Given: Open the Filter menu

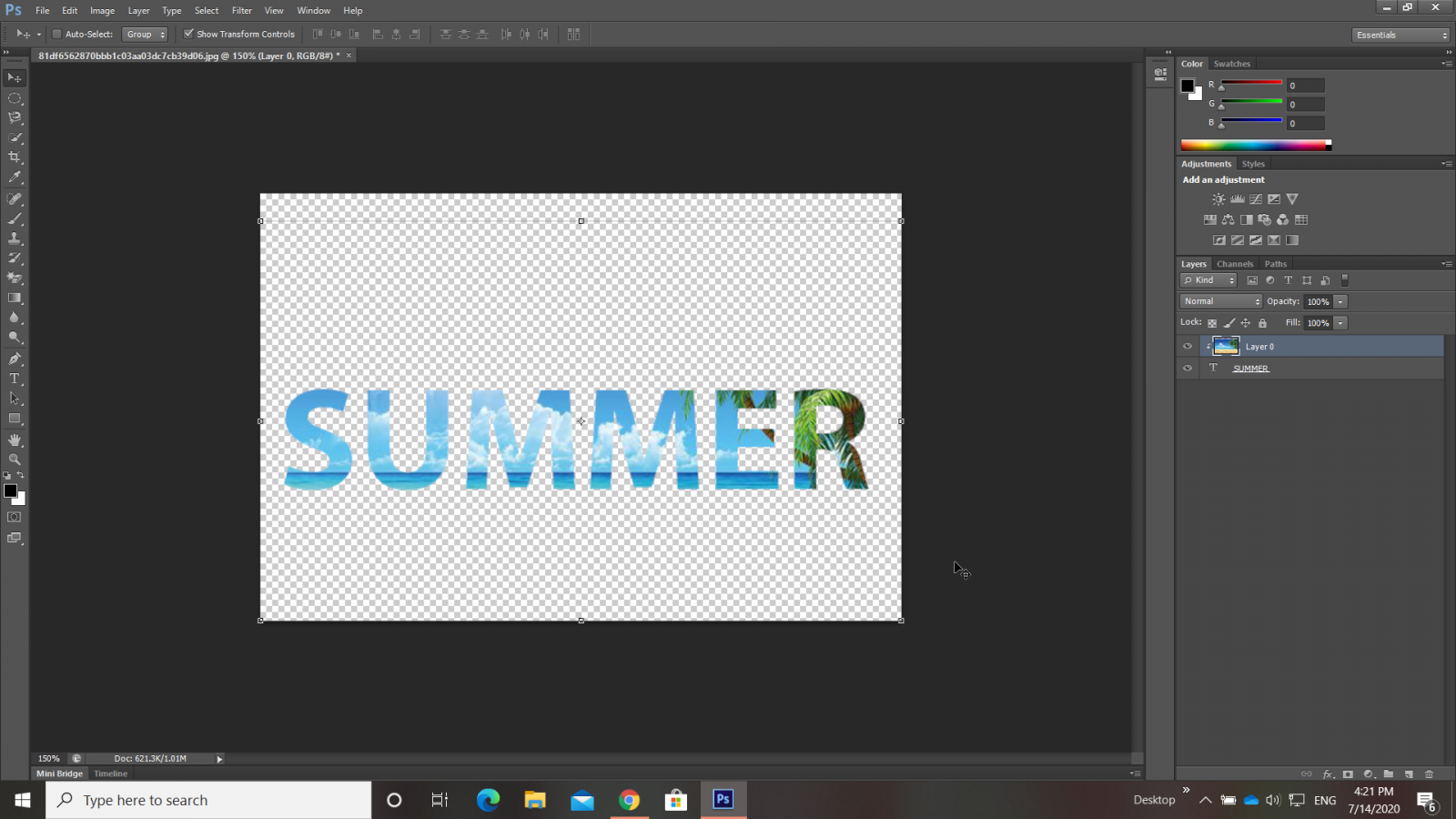Looking at the screenshot, I should tap(241, 11).
